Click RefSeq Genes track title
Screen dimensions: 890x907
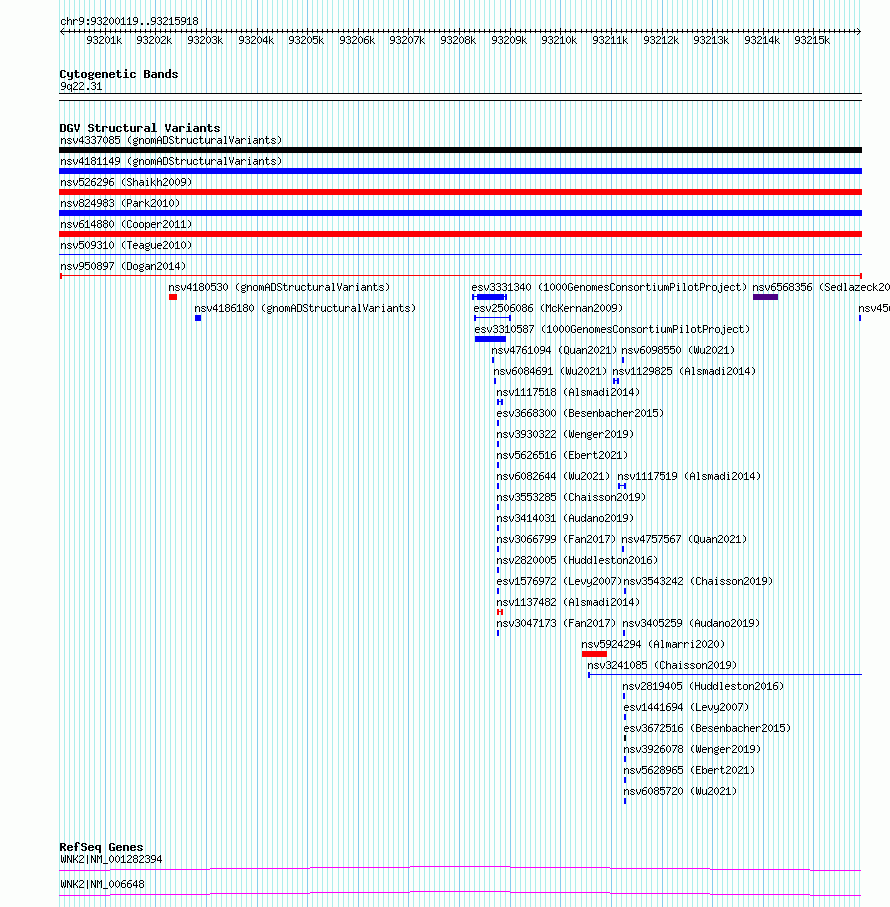pyautogui.click(x=101, y=847)
